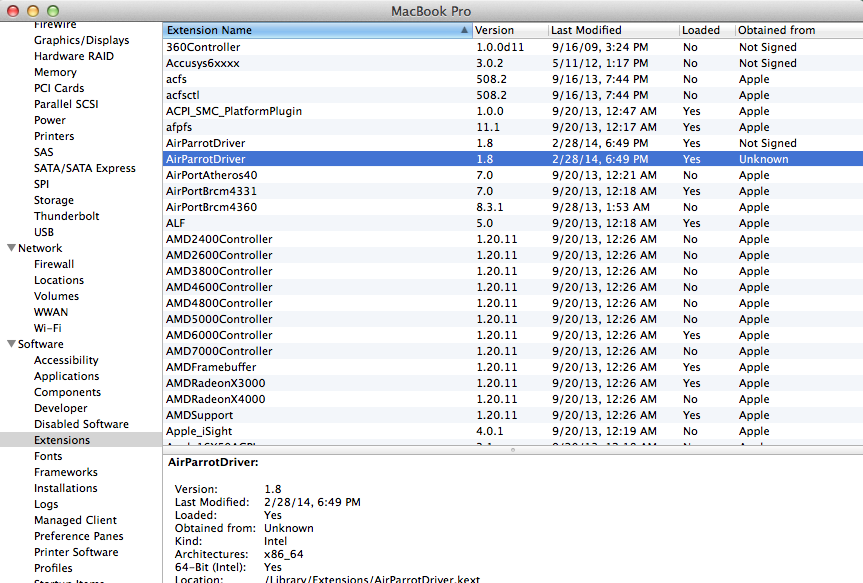Select Firewall under Network
Viewport: 863px width, 583px height.
pos(54,264)
